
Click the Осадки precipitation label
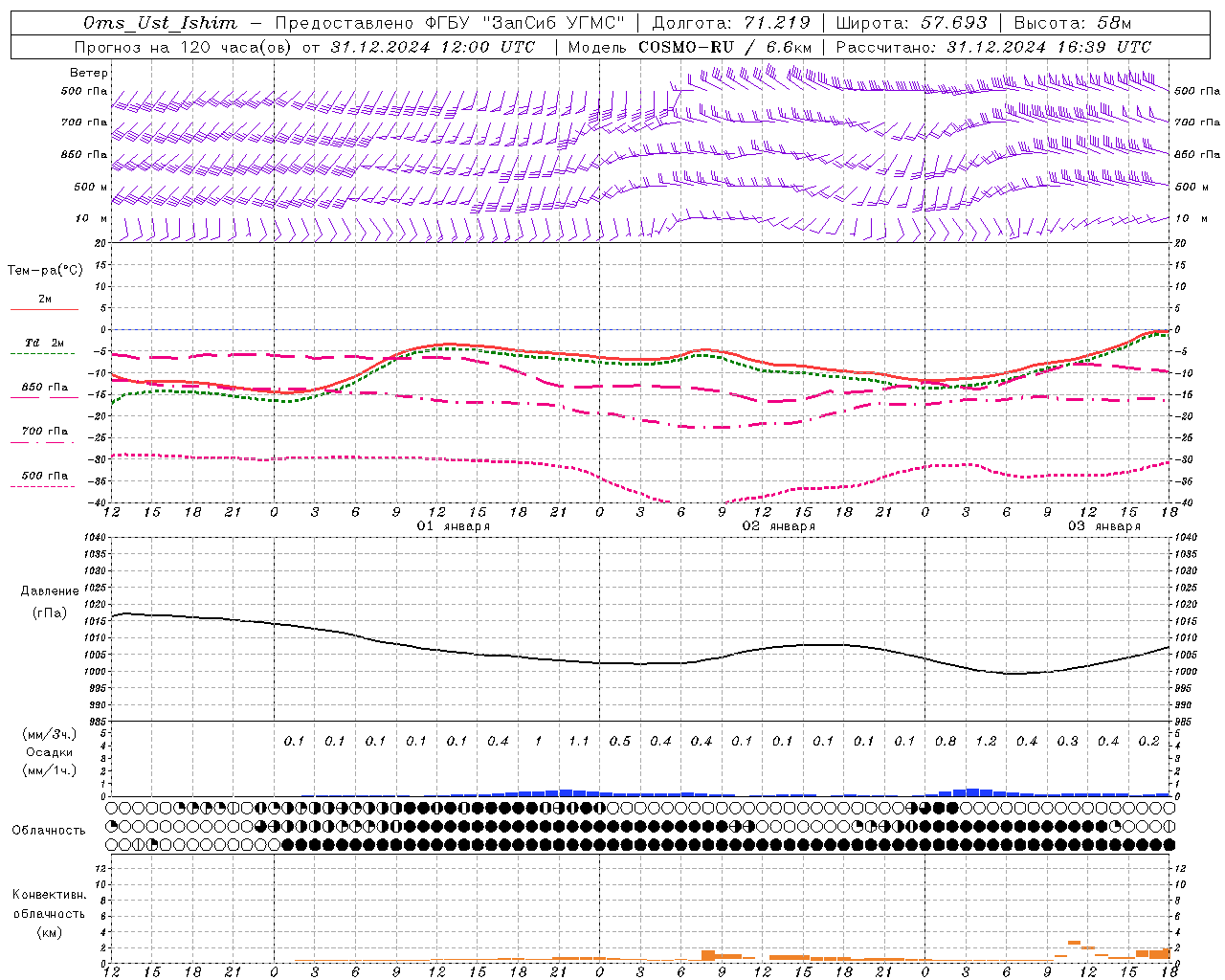point(50,752)
